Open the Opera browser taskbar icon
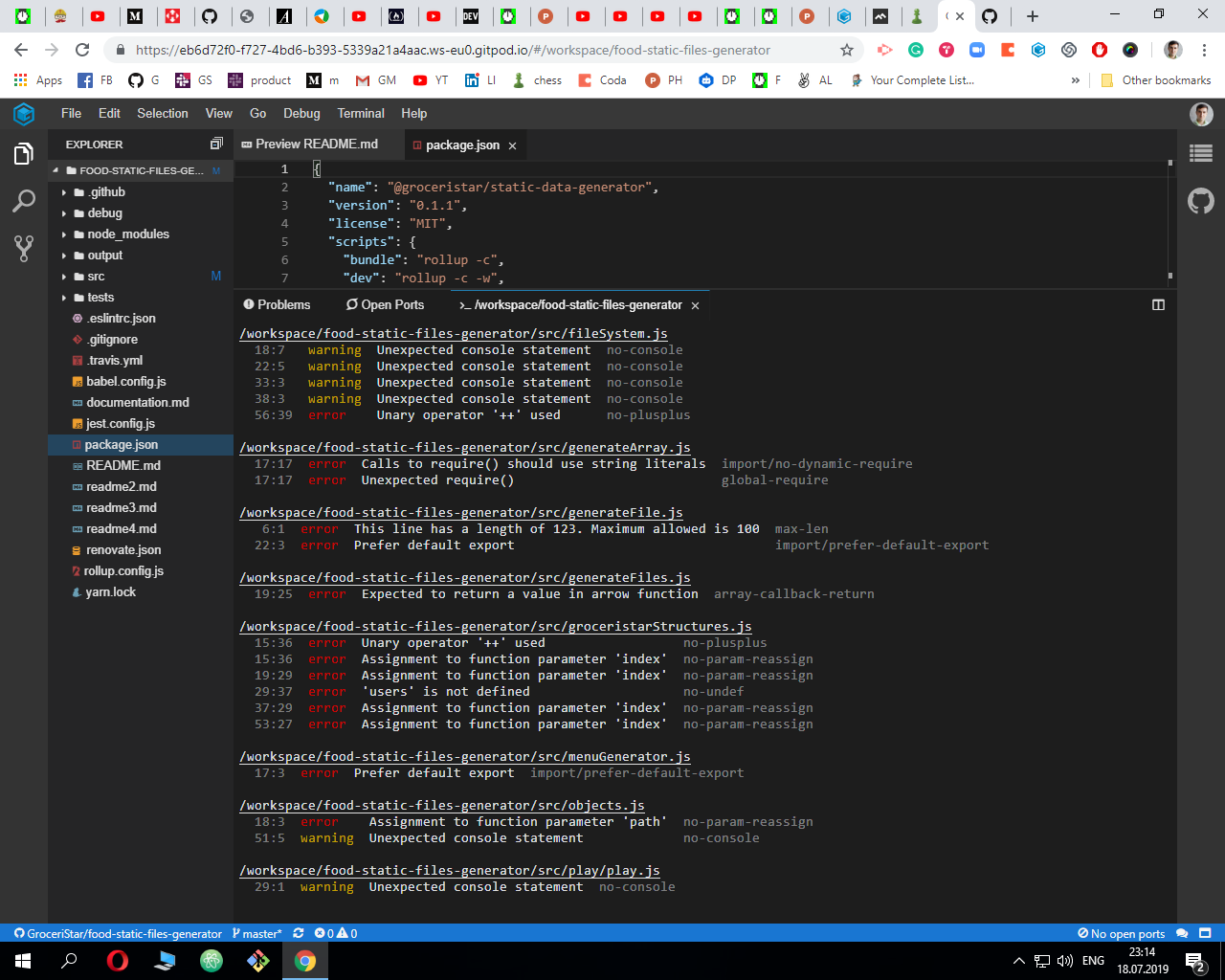This screenshot has height=980, width=1225. click(x=118, y=961)
